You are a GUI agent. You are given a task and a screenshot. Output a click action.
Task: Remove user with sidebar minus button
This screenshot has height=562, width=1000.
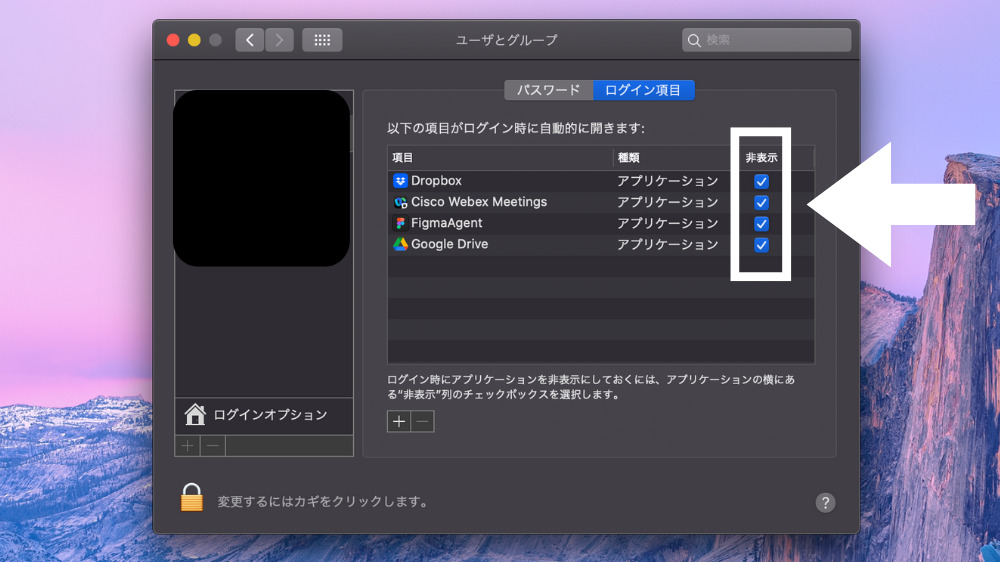pos(213,445)
